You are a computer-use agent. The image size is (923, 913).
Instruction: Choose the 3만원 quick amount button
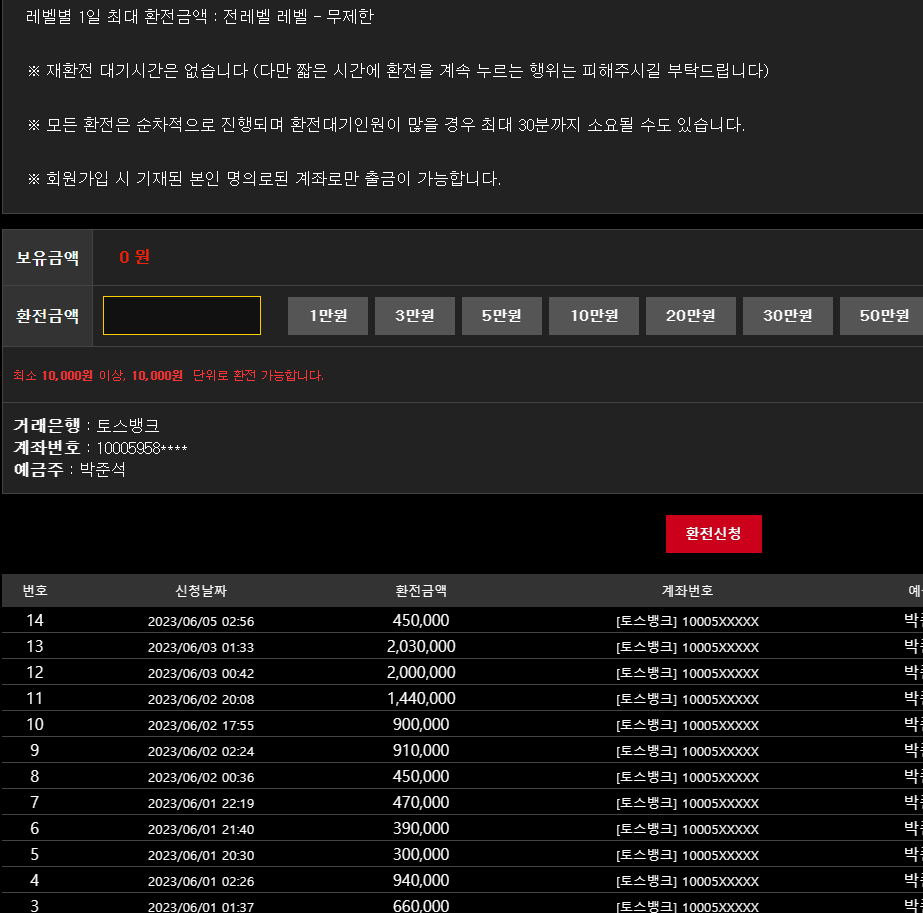pyautogui.click(x=415, y=316)
